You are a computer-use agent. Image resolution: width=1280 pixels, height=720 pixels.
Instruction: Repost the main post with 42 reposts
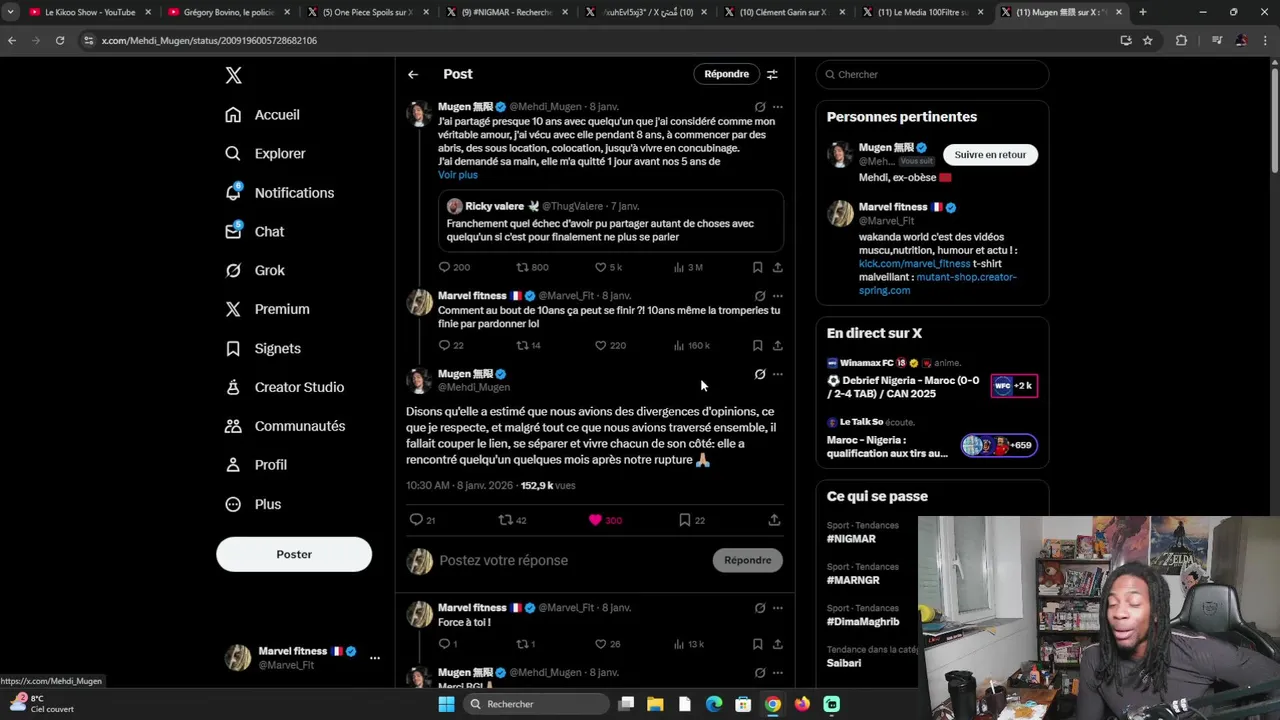coord(512,520)
